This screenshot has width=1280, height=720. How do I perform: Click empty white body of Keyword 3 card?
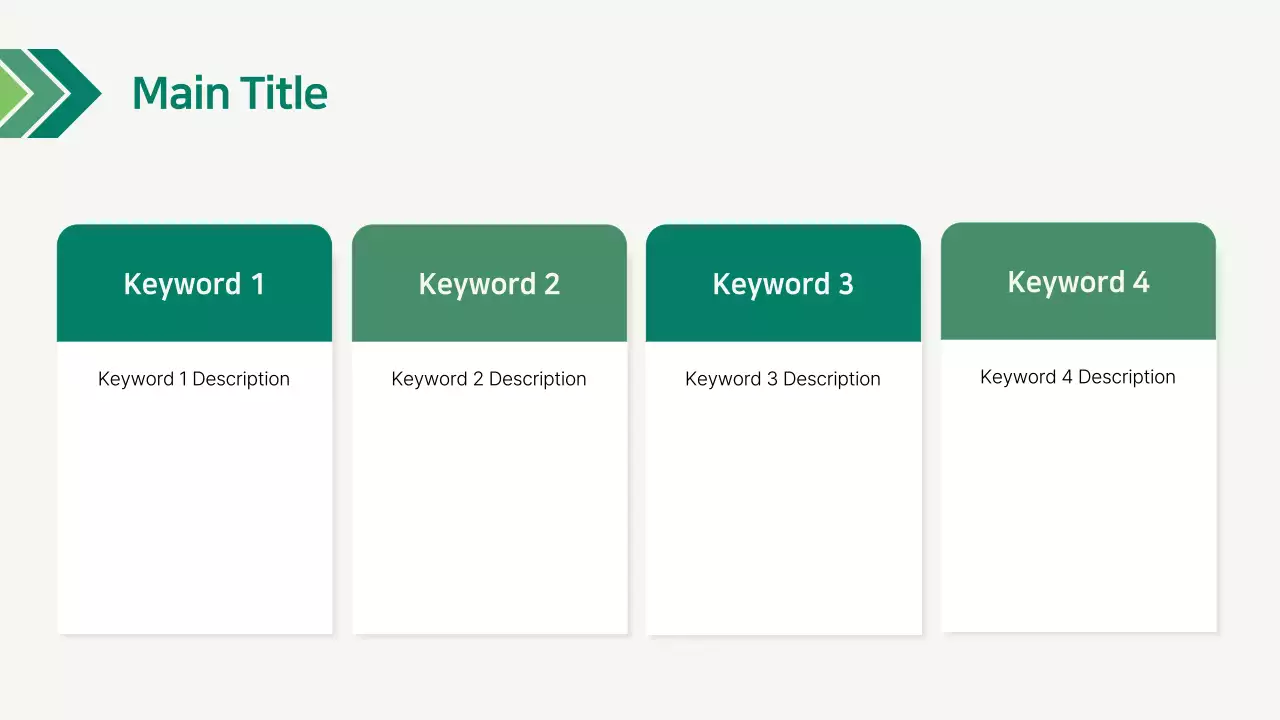coord(783,510)
